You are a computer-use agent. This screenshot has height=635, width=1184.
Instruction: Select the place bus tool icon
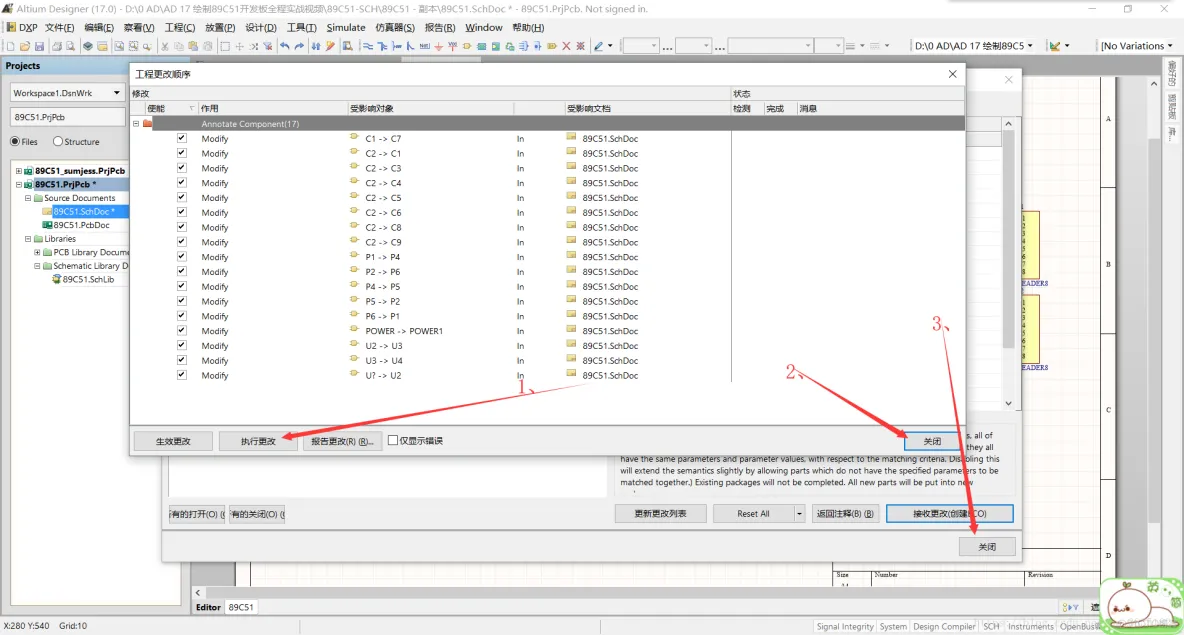(382, 46)
